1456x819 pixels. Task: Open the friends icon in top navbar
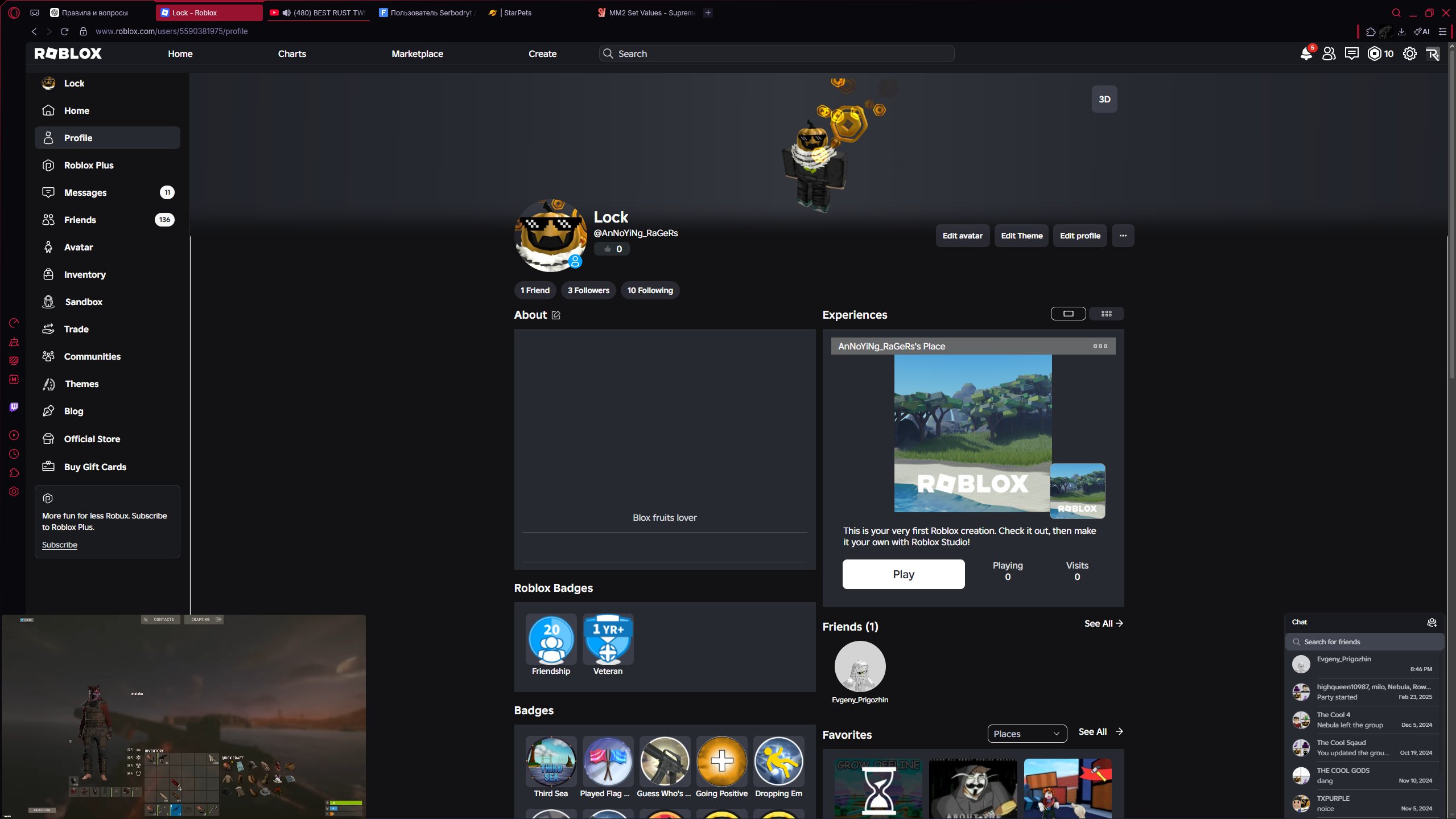point(1329,53)
